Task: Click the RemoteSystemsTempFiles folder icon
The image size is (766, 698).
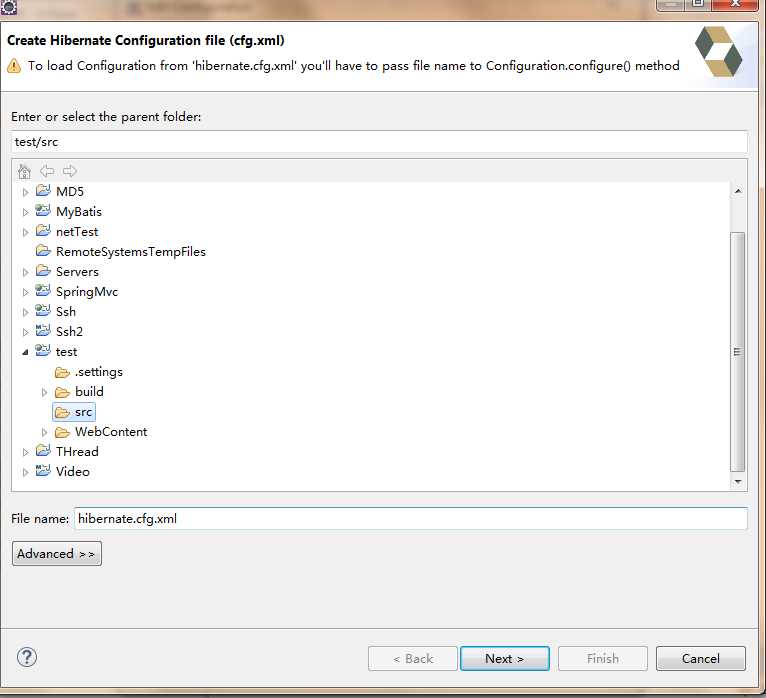Action: [x=43, y=251]
